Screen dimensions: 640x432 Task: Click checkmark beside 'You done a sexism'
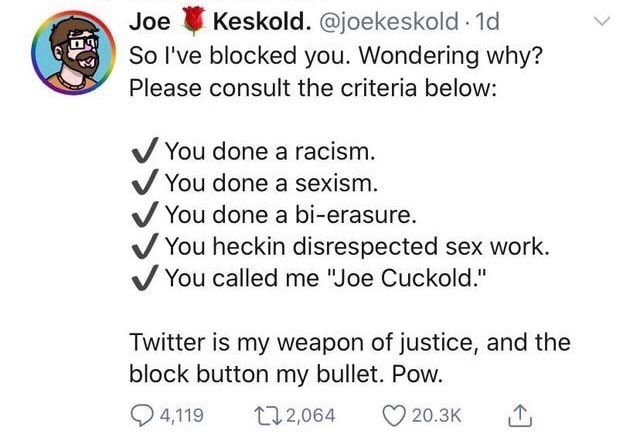143,183
